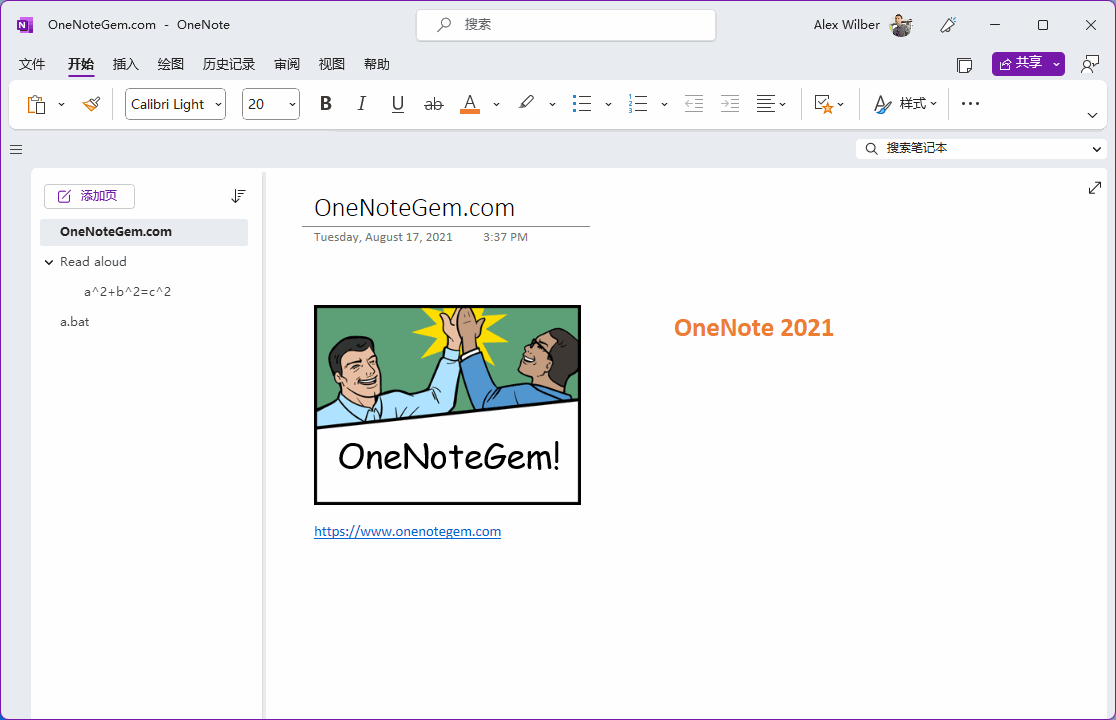The width and height of the screenshot is (1116, 720).
Task: Click the Format Painter brush icon
Action: pos(91,104)
